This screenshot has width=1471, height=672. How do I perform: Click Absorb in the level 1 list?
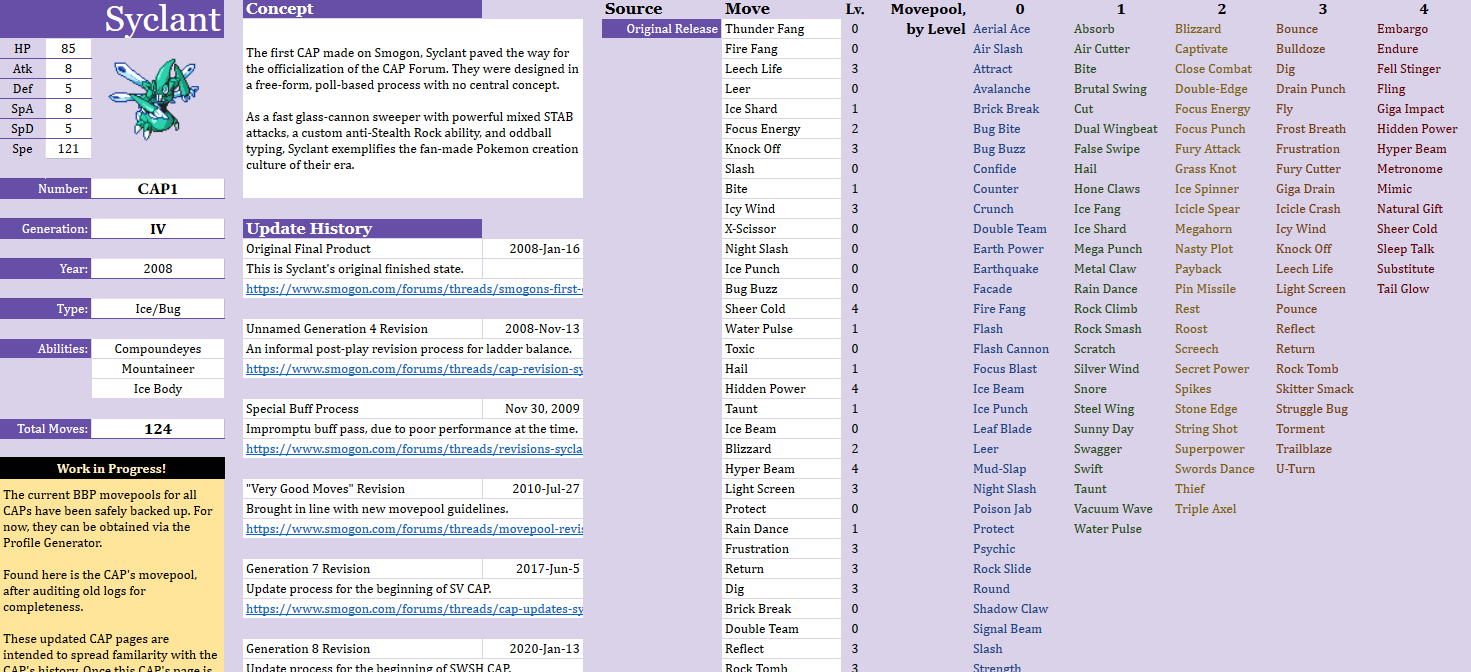1094,29
